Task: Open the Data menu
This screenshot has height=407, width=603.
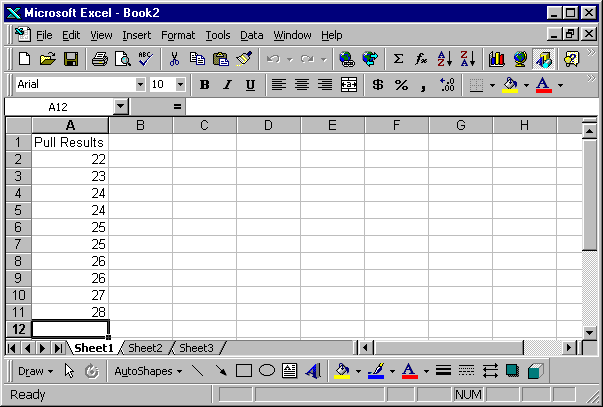Action: tap(252, 35)
